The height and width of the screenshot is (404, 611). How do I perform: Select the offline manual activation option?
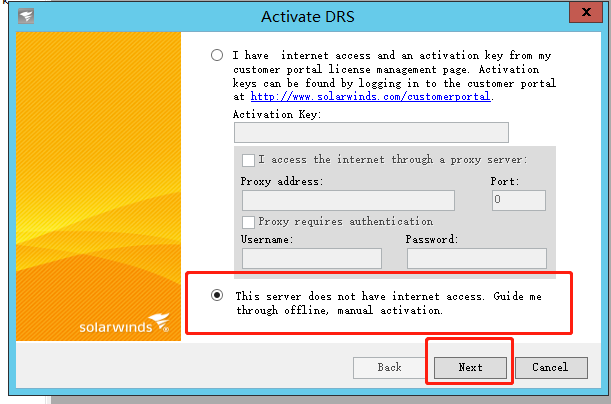pyautogui.click(x=217, y=295)
